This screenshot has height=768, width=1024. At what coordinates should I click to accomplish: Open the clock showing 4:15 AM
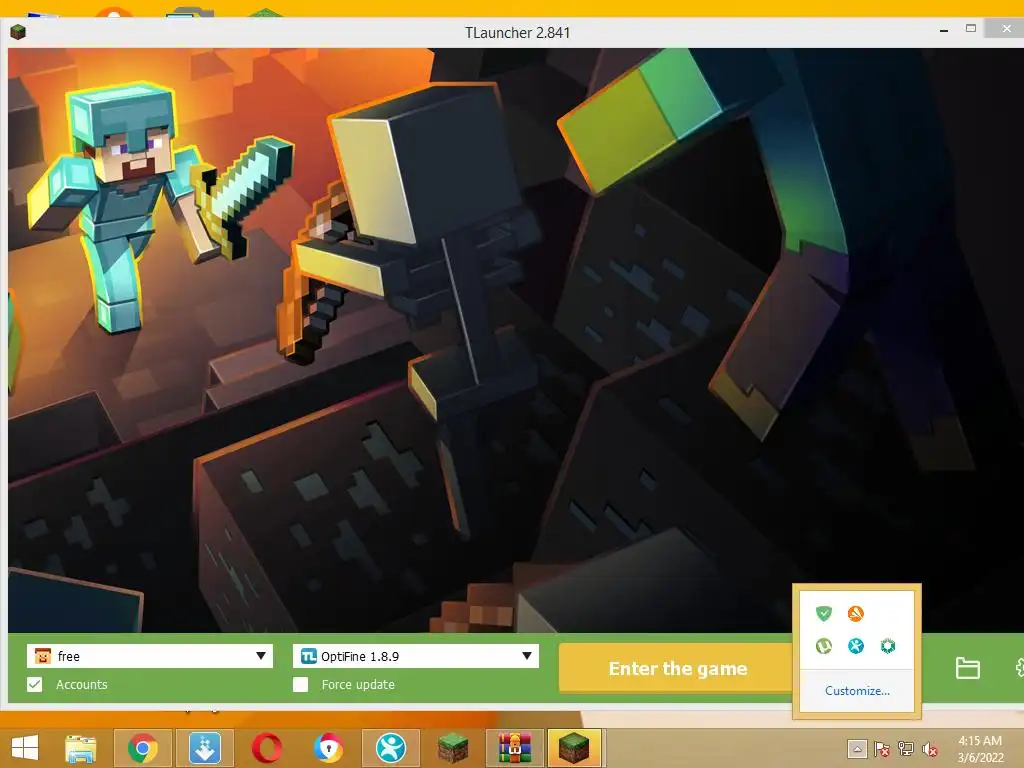tap(980, 748)
